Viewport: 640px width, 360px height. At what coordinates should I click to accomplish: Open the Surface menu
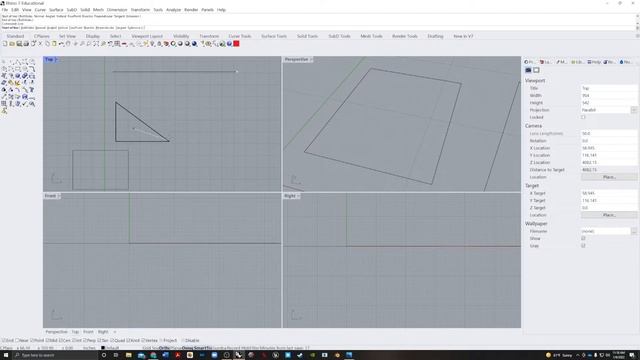coord(56,10)
